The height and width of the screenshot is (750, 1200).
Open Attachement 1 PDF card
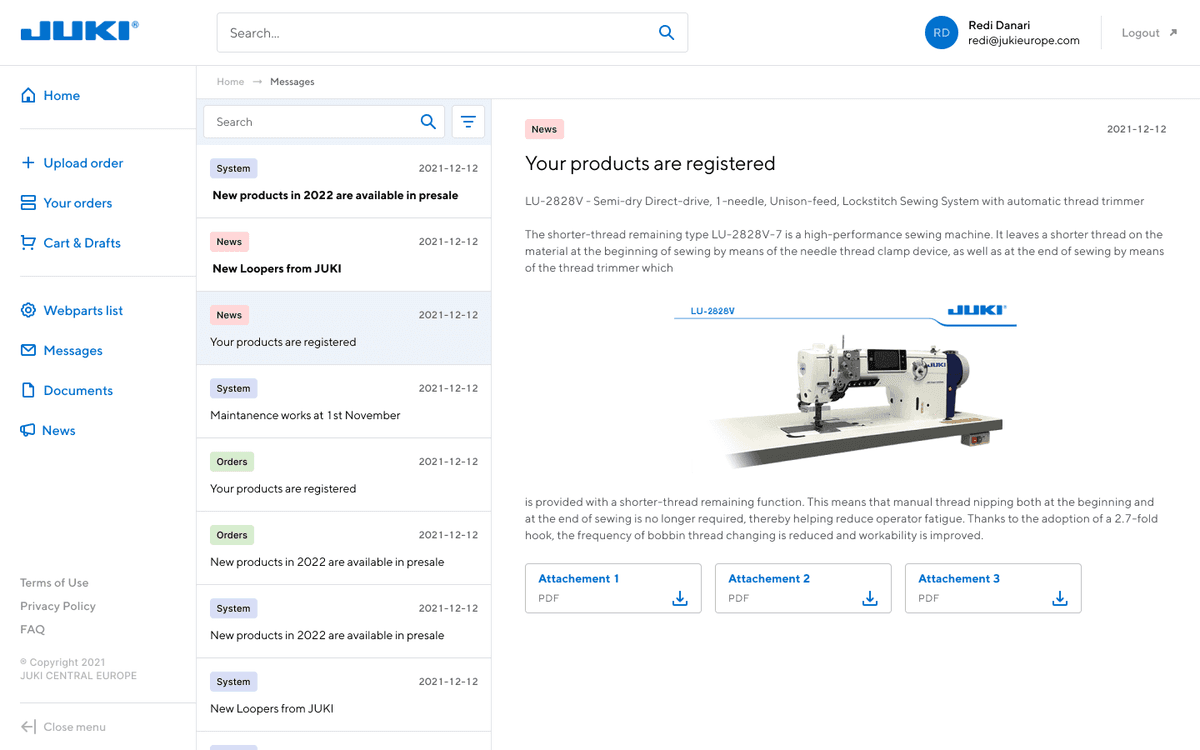[613, 588]
